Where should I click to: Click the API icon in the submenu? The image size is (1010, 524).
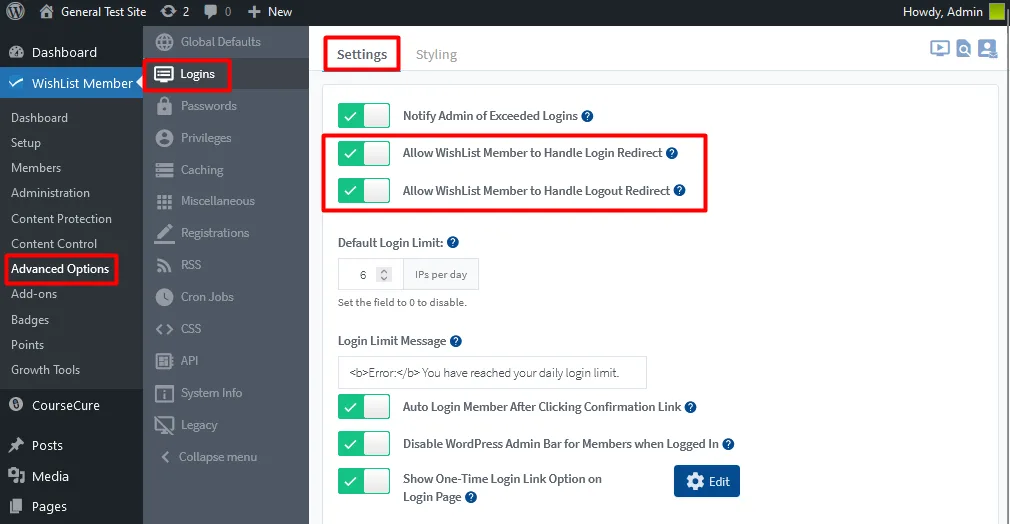click(164, 361)
